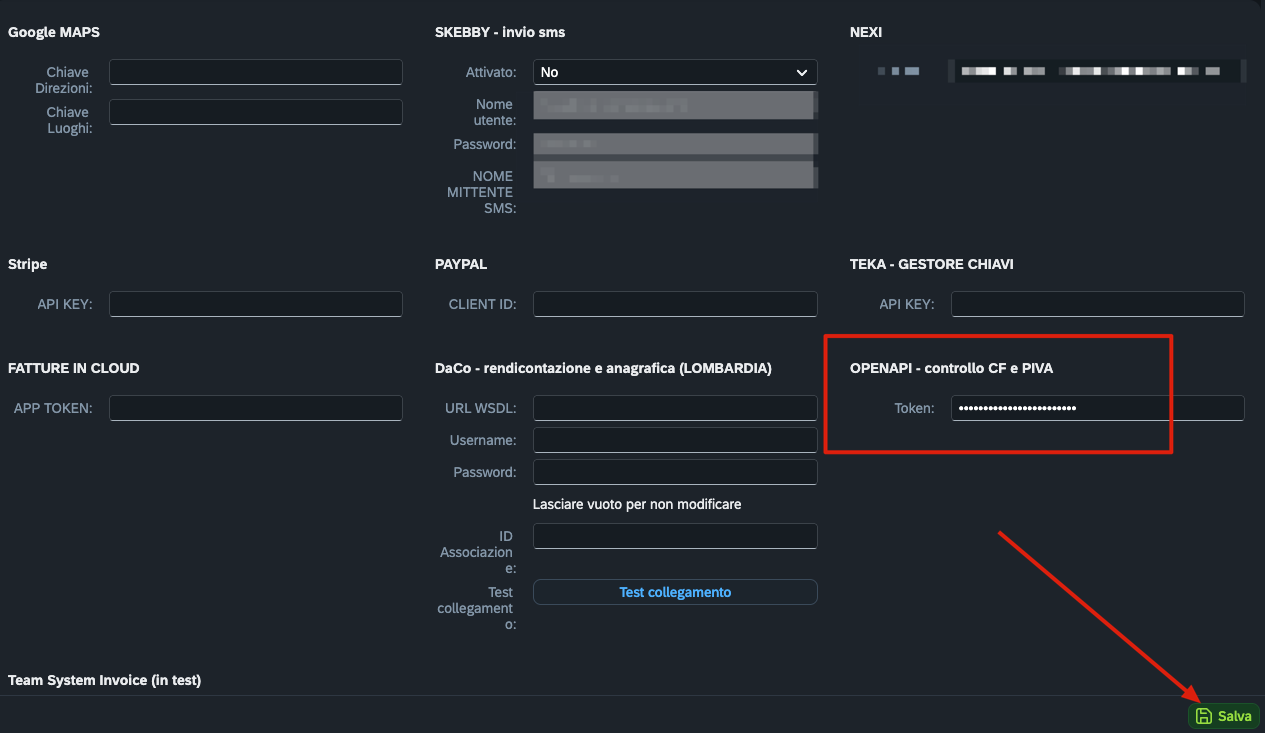The height and width of the screenshot is (733, 1265).
Task: Select the DaCo Username field
Action: coord(674,440)
